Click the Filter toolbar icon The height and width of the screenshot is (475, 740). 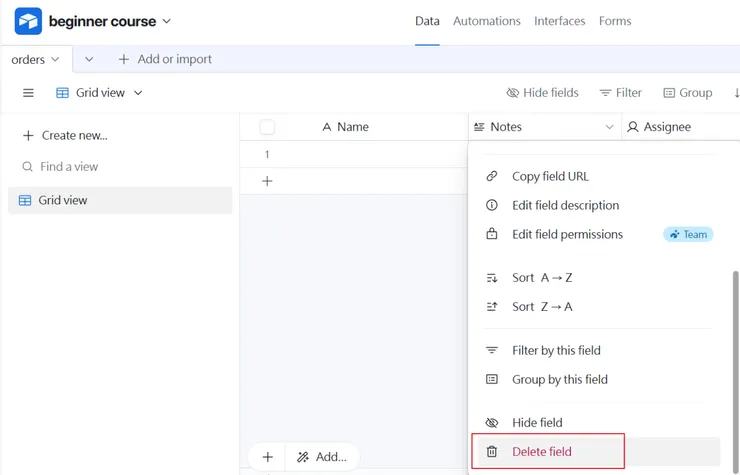(x=605, y=93)
